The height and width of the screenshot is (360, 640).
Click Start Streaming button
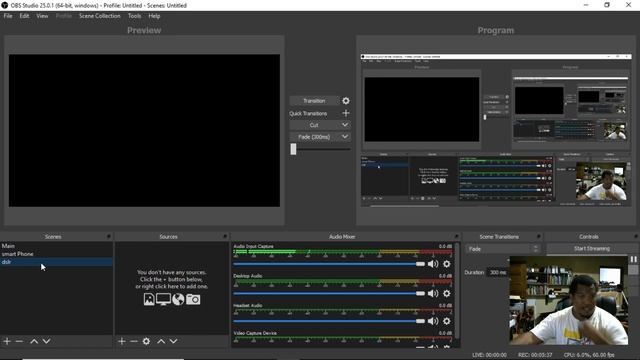click(x=591, y=248)
